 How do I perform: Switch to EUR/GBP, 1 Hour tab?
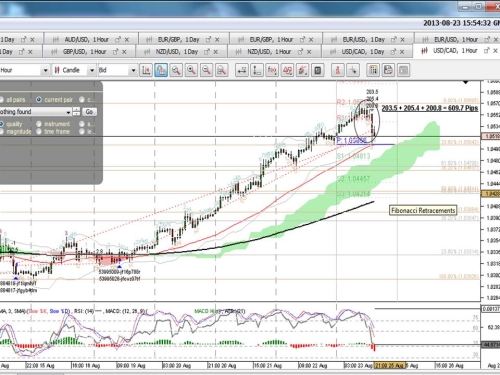(276, 39)
